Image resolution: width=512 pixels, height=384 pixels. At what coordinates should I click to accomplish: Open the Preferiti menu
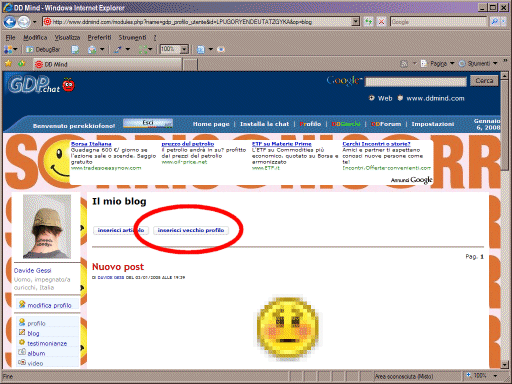(99, 37)
